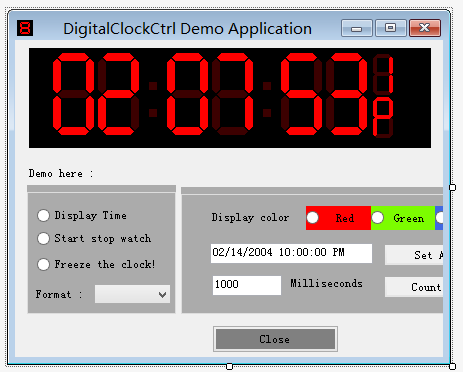Image resolution: width=463 pixels, height=372 pixels.
Task: Click the Set button beside the date field
Action: coord(414,255)
